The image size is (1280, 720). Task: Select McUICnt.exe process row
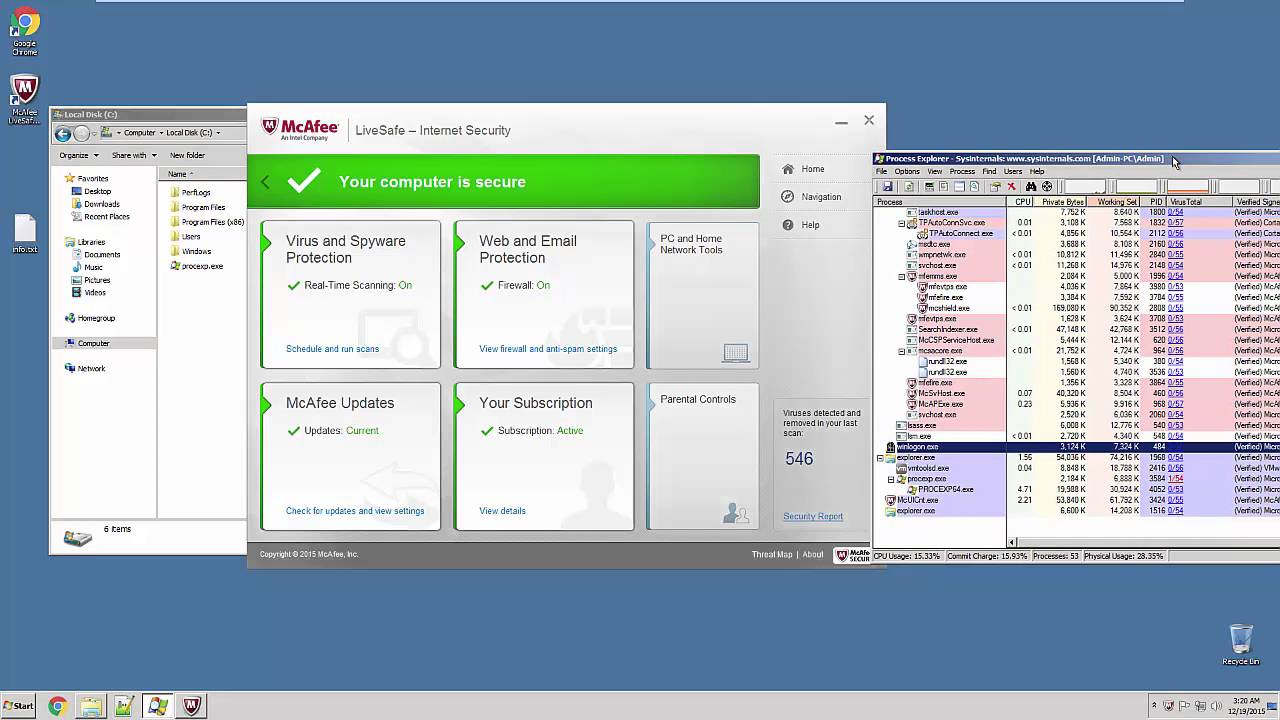tap(1076, 500)
